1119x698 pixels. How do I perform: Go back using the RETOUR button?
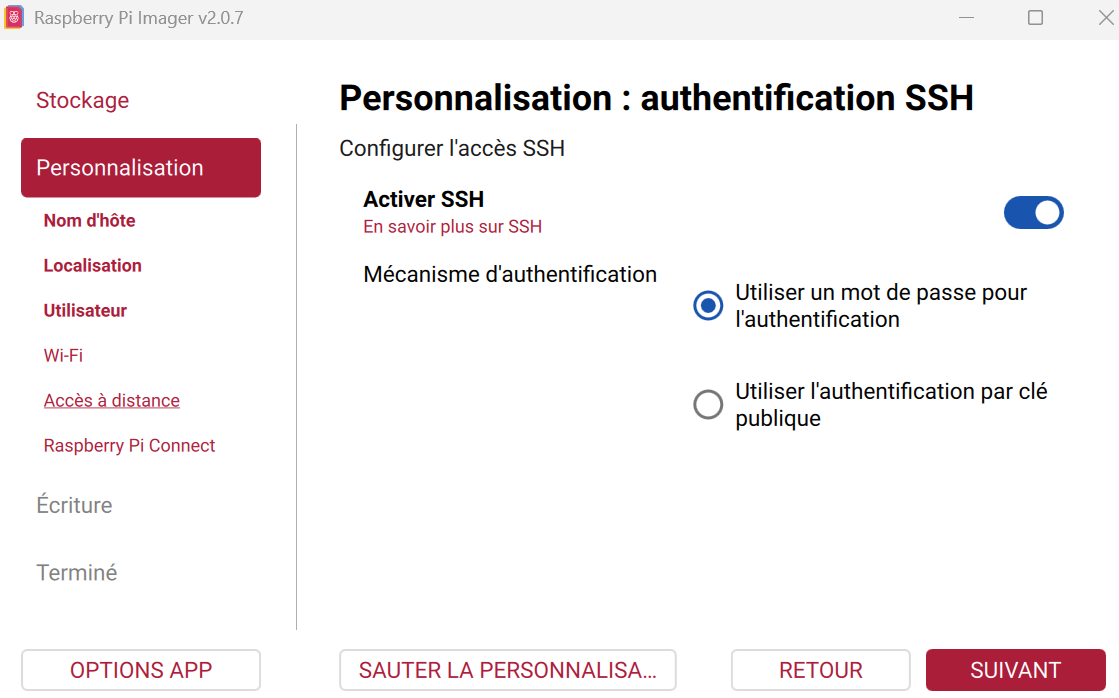820,670
